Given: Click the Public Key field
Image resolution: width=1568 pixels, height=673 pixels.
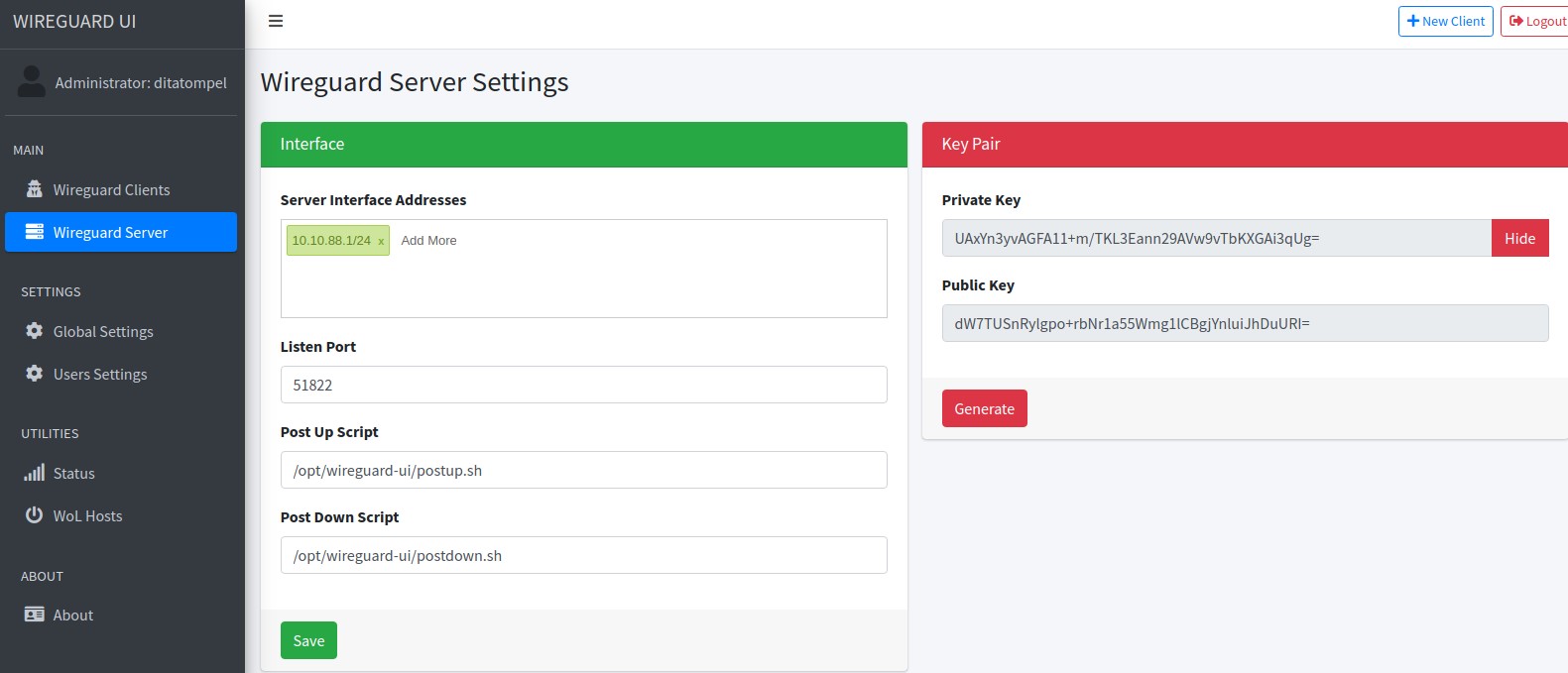Looking at the screenshot, I should click(x=1246, y=323).
